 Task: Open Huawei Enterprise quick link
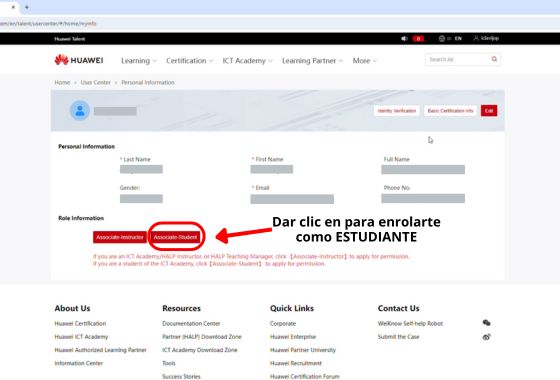point(293,336)
